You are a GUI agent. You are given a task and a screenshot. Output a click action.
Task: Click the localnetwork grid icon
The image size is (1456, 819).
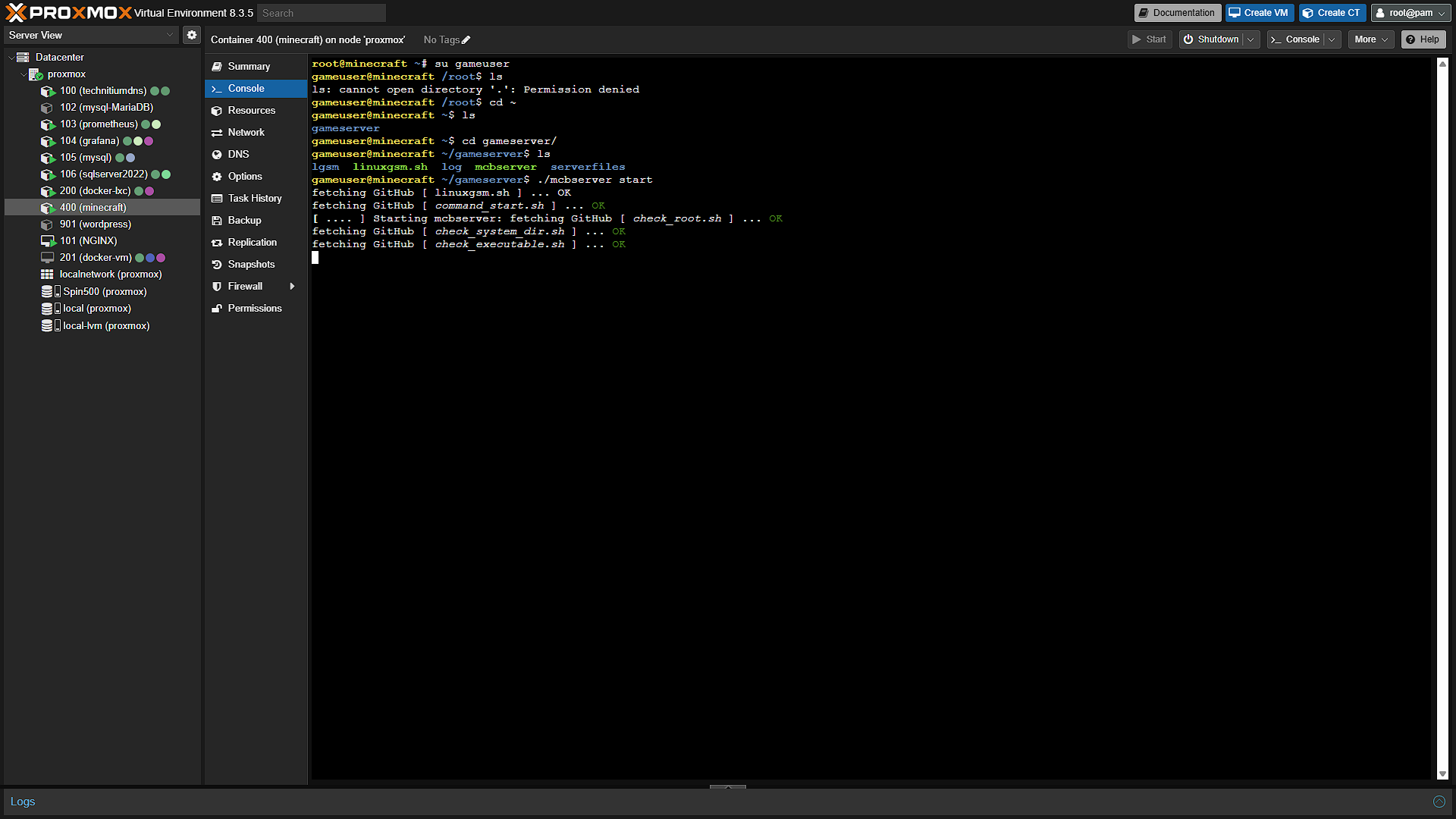[47, 275]
